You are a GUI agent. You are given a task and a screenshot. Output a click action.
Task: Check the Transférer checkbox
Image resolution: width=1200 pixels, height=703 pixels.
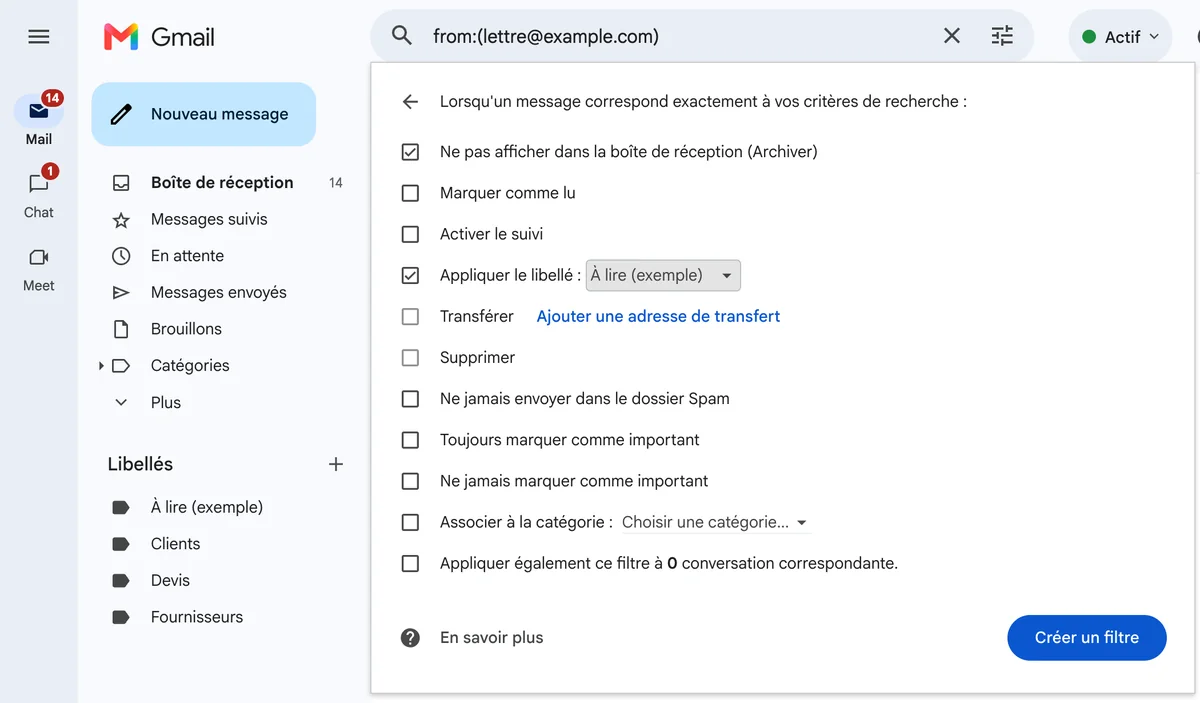410,316
